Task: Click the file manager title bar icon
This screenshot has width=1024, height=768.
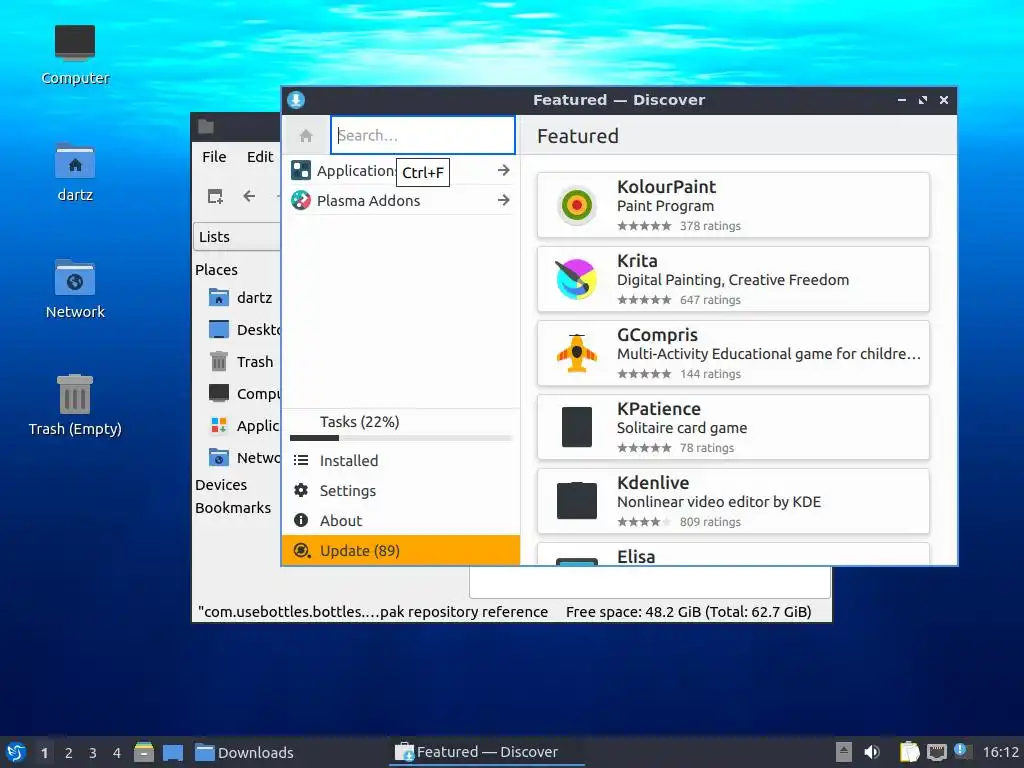Action: pos(206,126)
